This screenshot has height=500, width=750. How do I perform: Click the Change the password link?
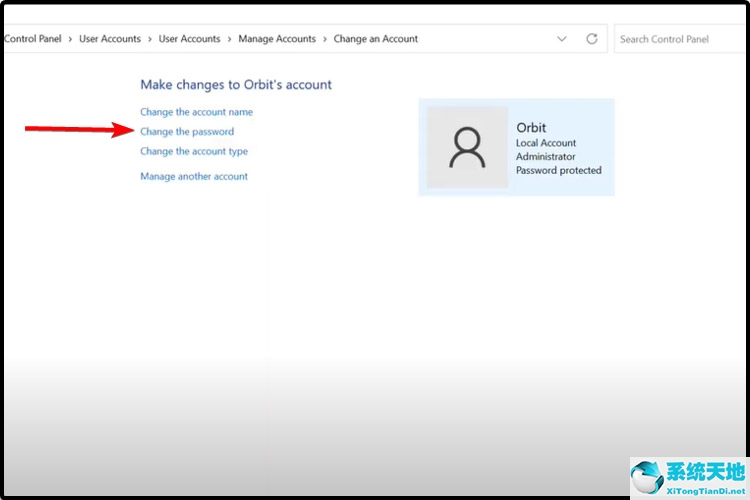click(x=187, y=132)
